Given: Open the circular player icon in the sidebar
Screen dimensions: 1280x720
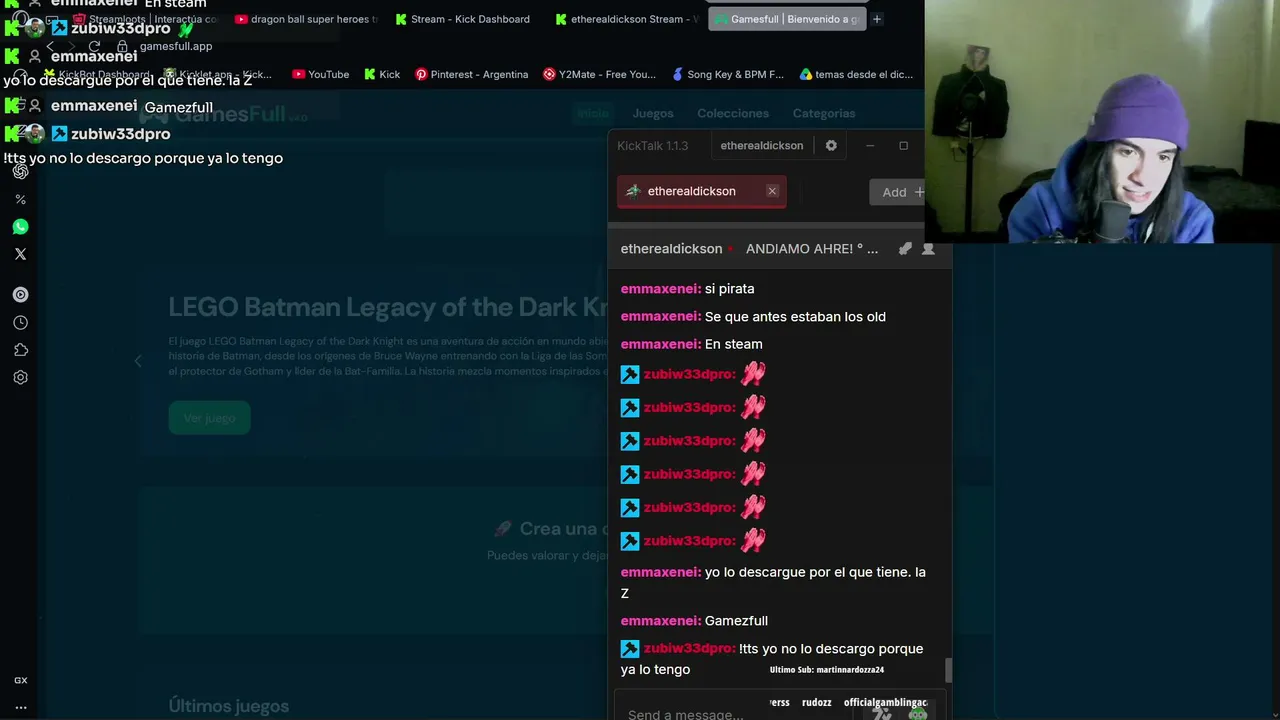Looking at the screenshot, I should point(20,295).
